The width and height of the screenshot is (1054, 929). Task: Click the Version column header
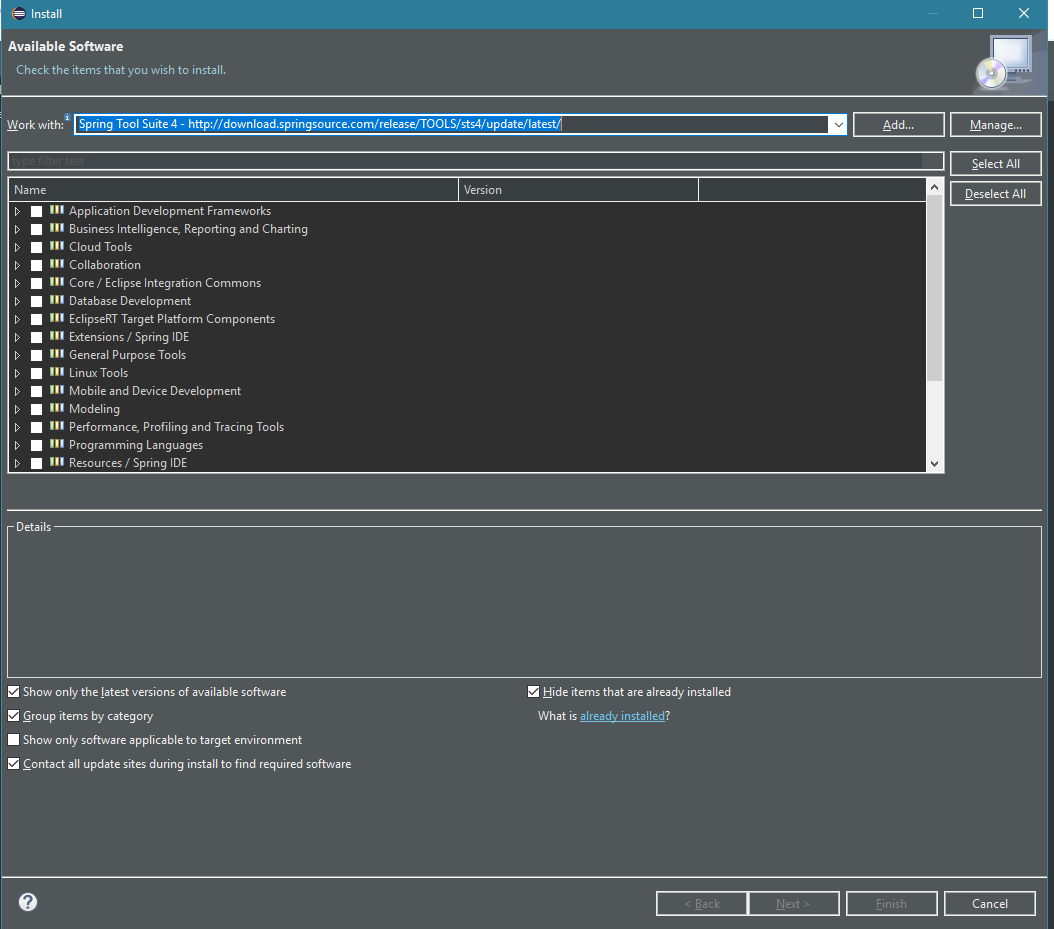tap(578, 190)
